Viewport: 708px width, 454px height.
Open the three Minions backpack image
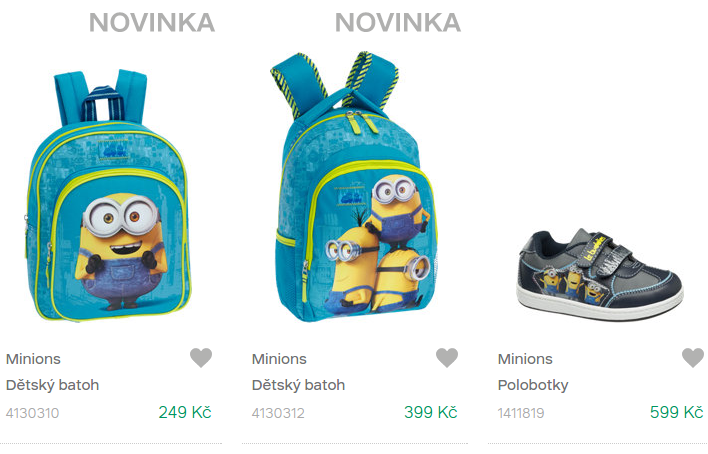(x=354, y=186)
